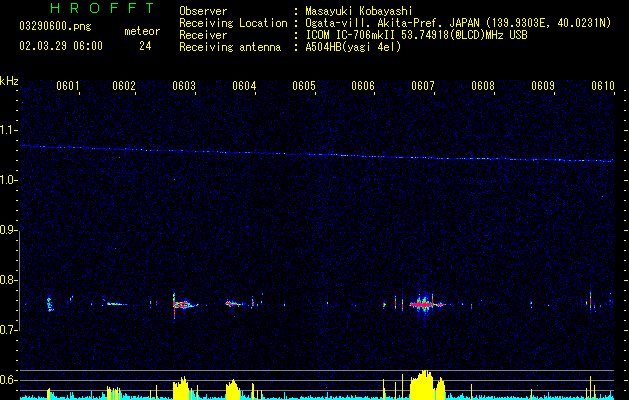Click the meteor echo burst below 0603
The width and height of the screenshot is (629, 400).
point(184,305)
